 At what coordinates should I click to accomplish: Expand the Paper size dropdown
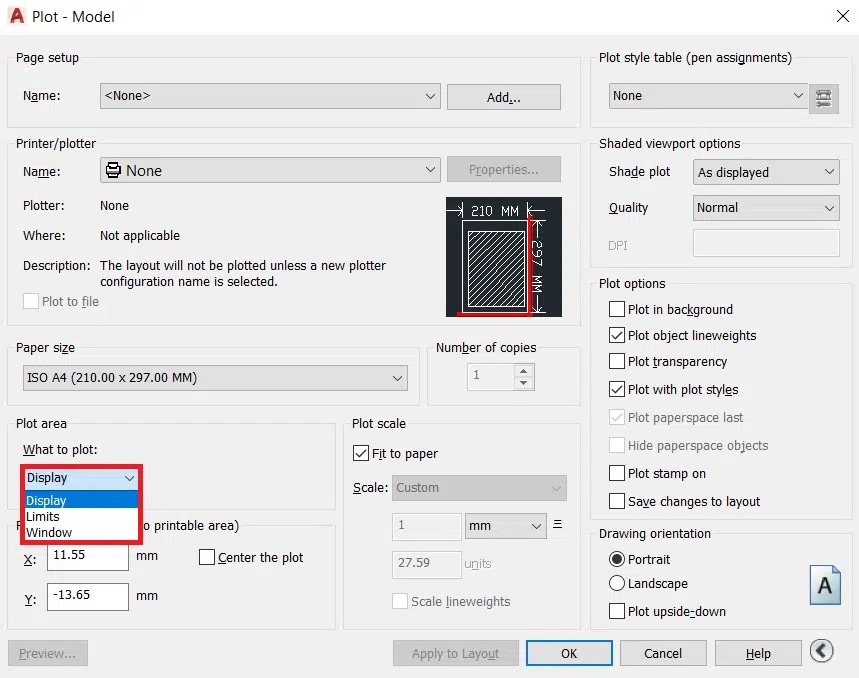click(x=215, y=378)
